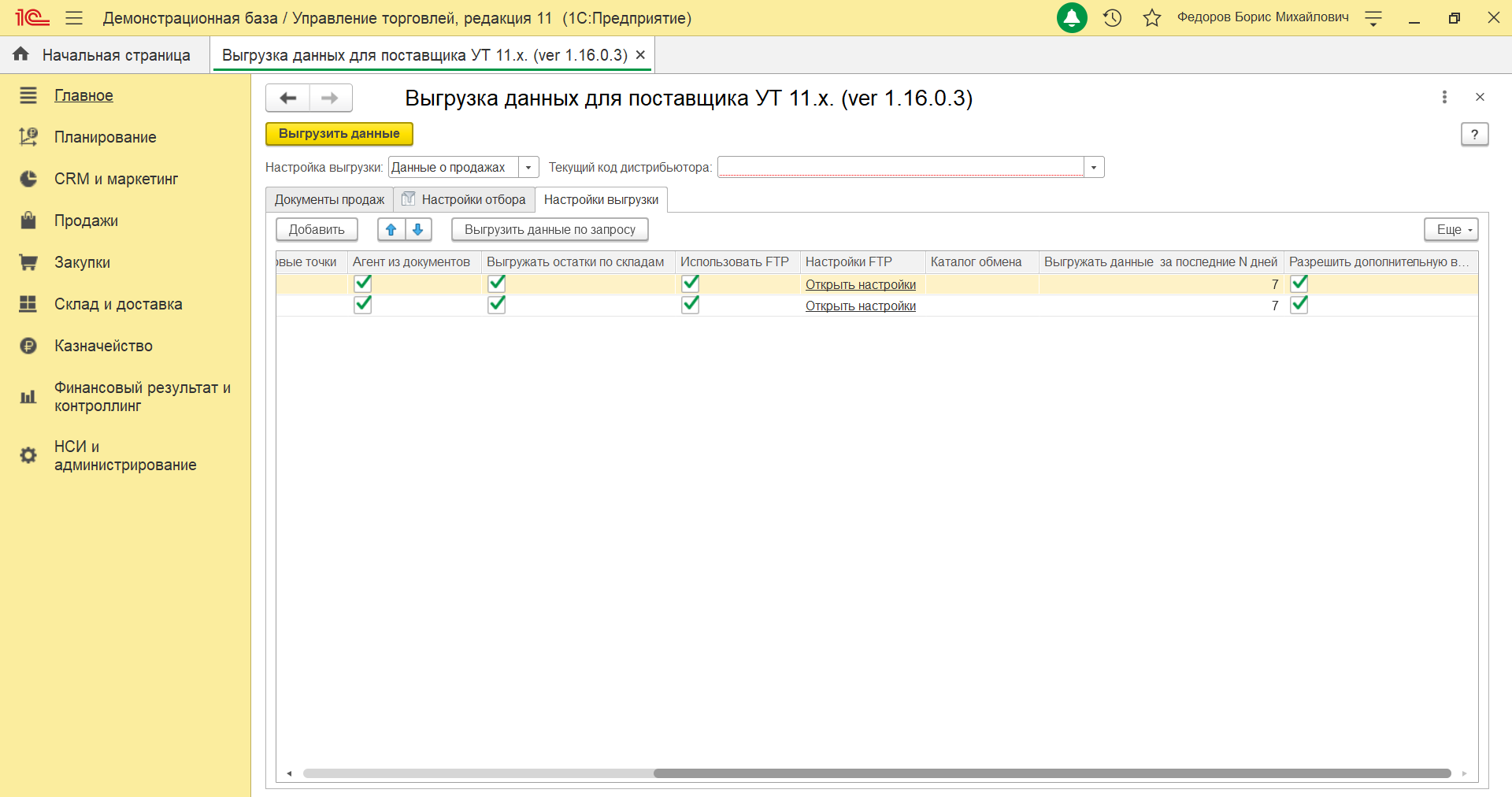Go back with the left arrow button
Screen dimensions: 1512x797
[x=287, y=98]
